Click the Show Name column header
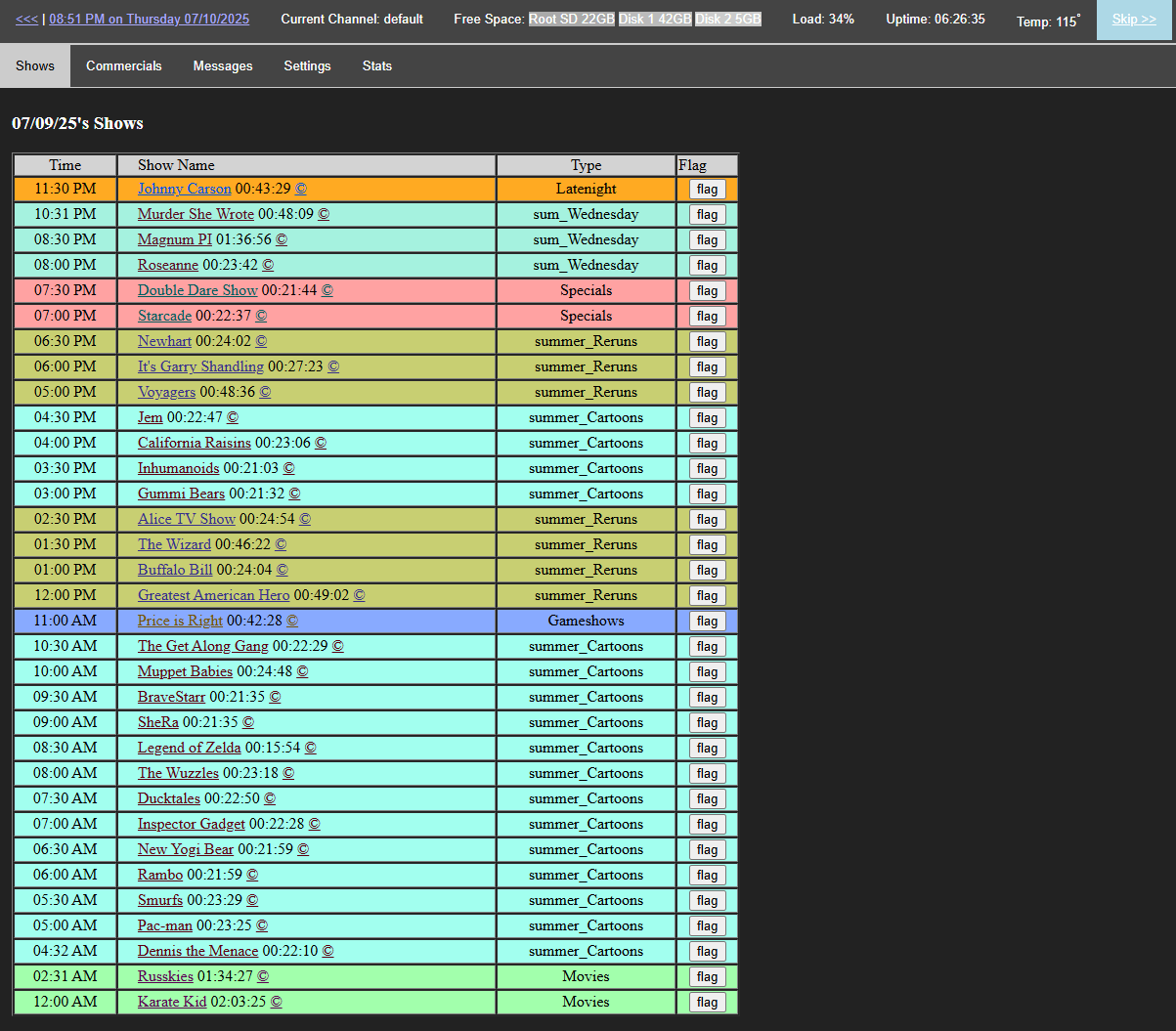1176x1031 pixels. (x=307, y=165)
